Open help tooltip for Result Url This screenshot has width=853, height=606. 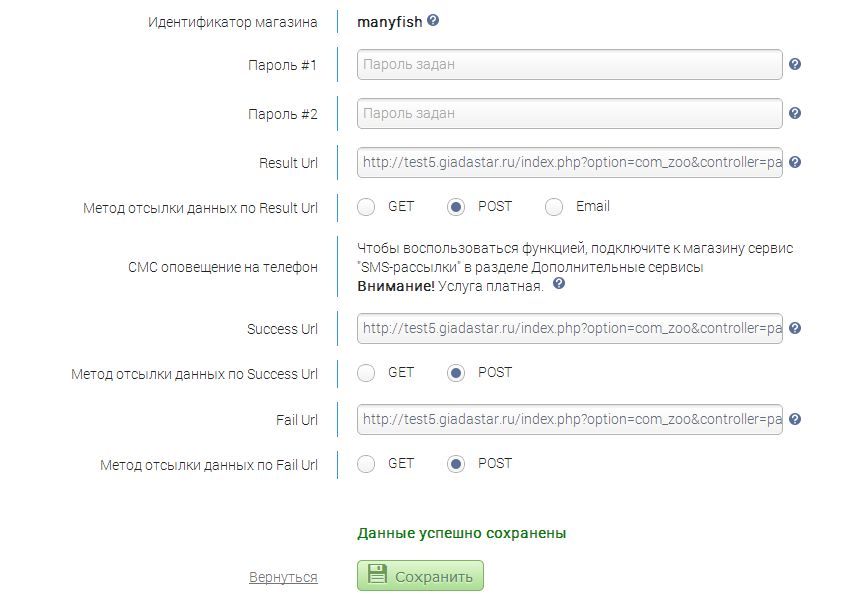coord(795,162)
